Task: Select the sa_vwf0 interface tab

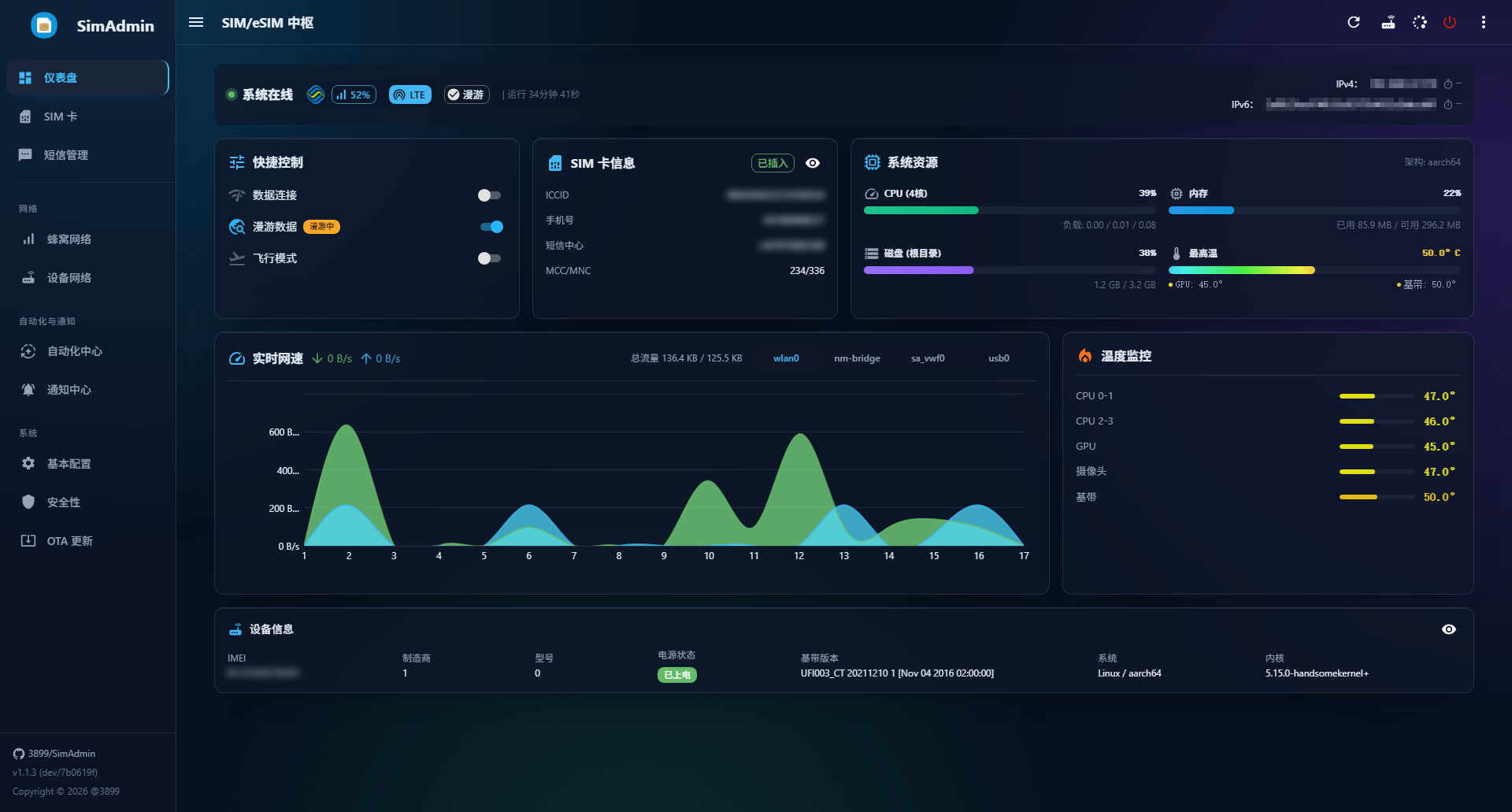Action: [928, 358]
